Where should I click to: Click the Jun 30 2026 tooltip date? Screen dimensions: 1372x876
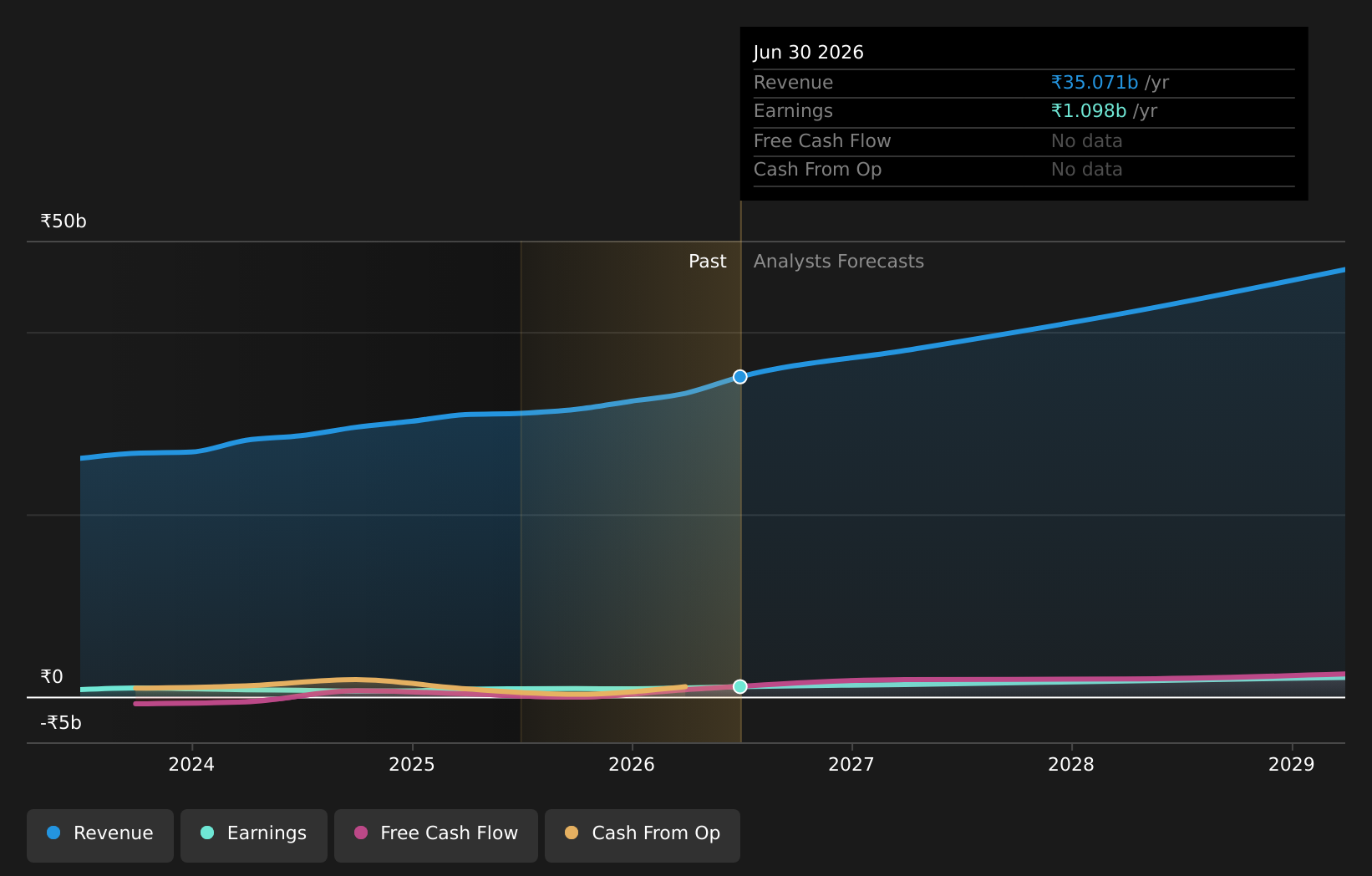pyautogui.click(x=809, y=53)
